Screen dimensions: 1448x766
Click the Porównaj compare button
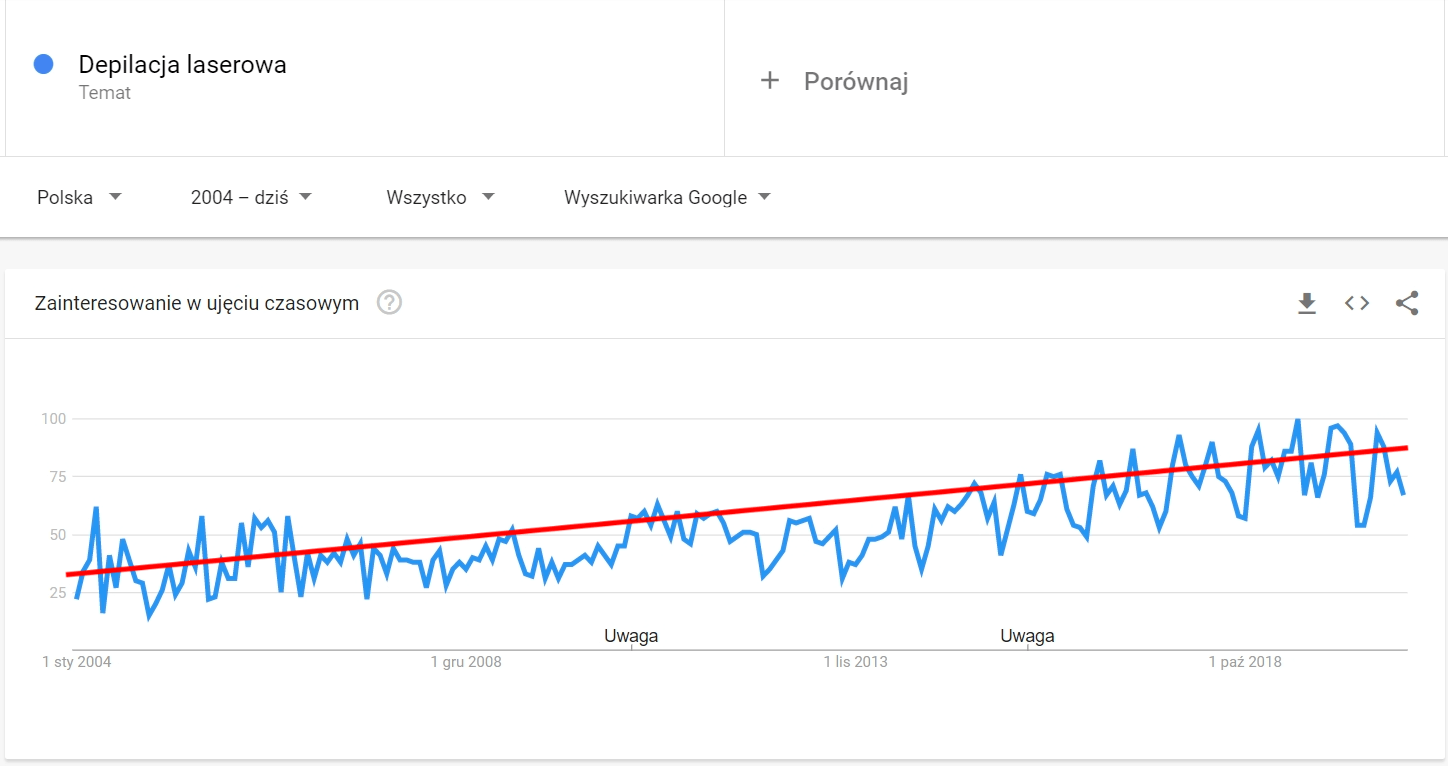click(855, 81)
